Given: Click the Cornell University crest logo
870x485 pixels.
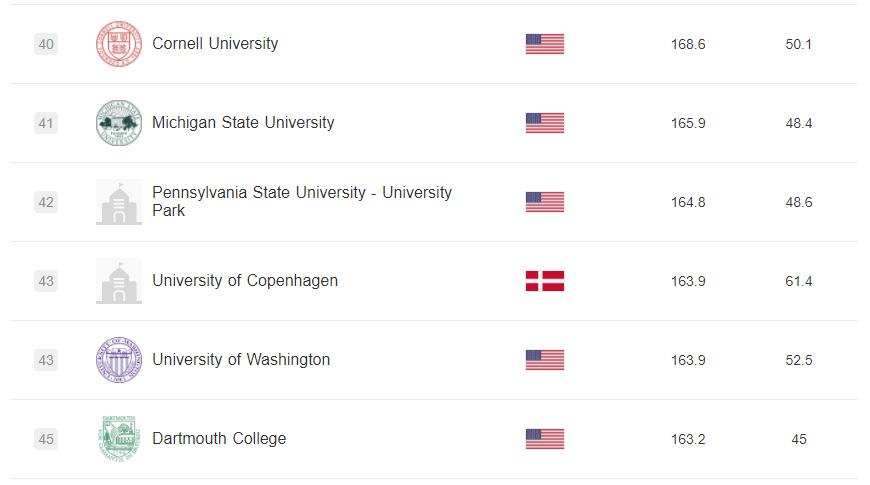Looking at the screenshot, I should pos(119,44).
